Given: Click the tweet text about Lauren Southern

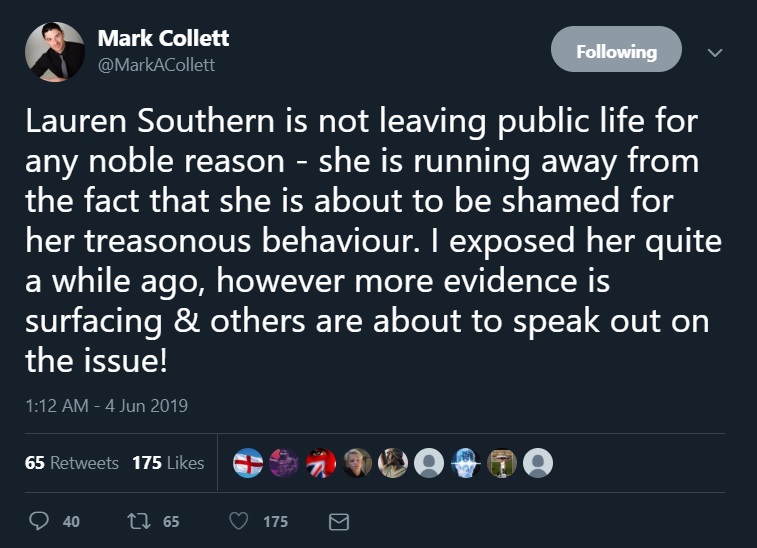Looking at the screenshot, I should (361, 242).
